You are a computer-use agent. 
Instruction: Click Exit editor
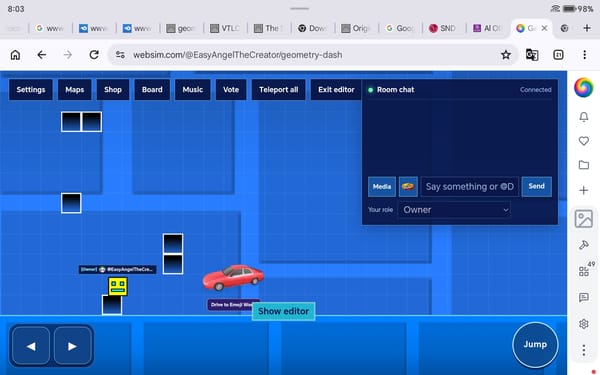[x=336, y=90]
